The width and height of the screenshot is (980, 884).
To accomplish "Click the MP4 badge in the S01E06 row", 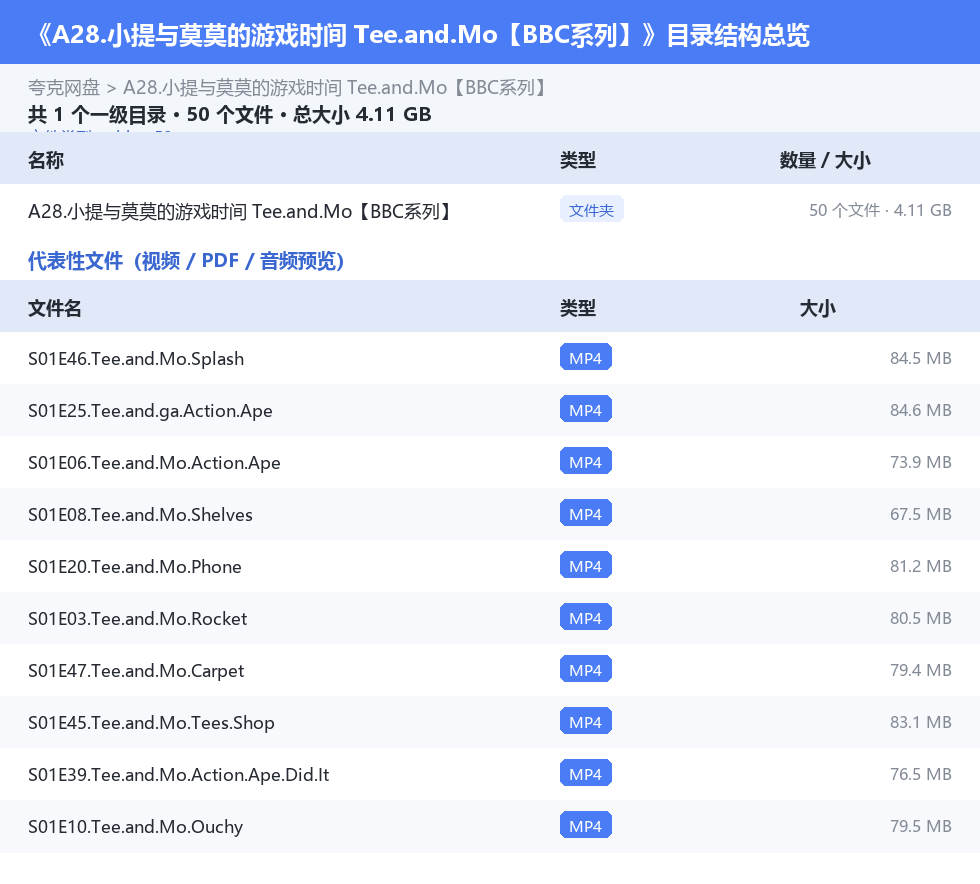I will pos(586,461).
